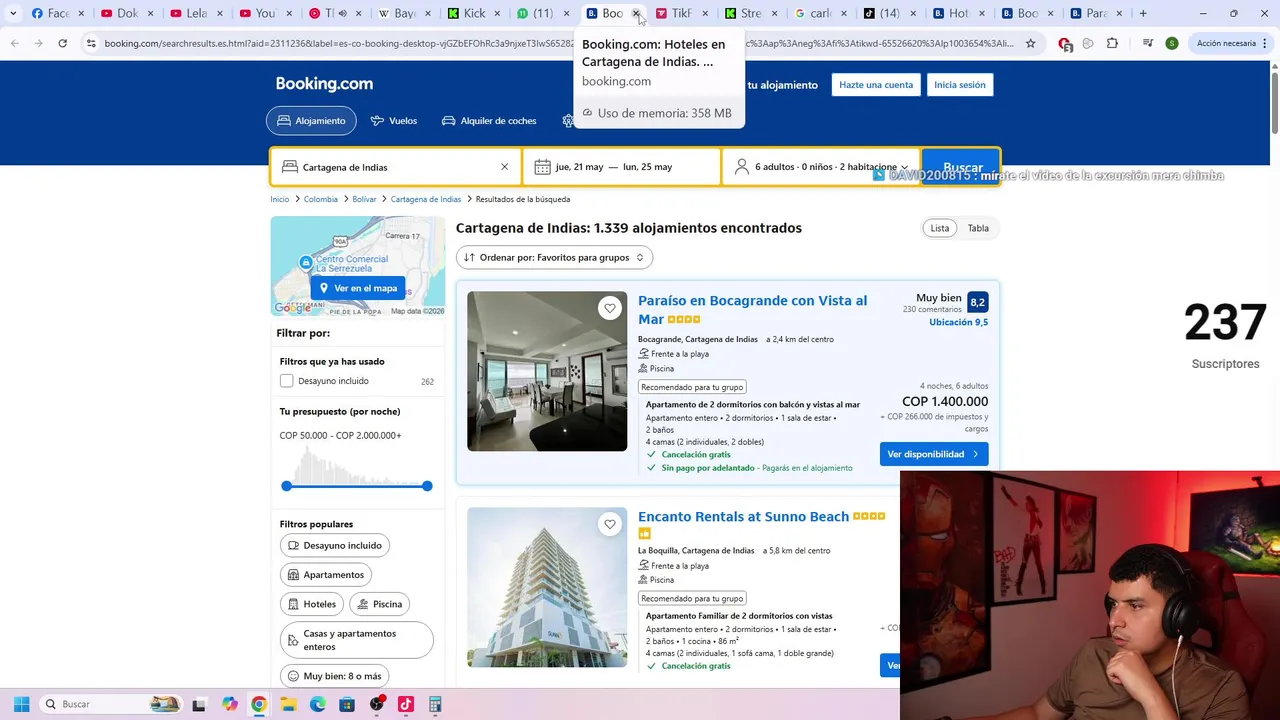Open the Chrome profile avatar
1280x720 pixels.
coord(1171,43)
